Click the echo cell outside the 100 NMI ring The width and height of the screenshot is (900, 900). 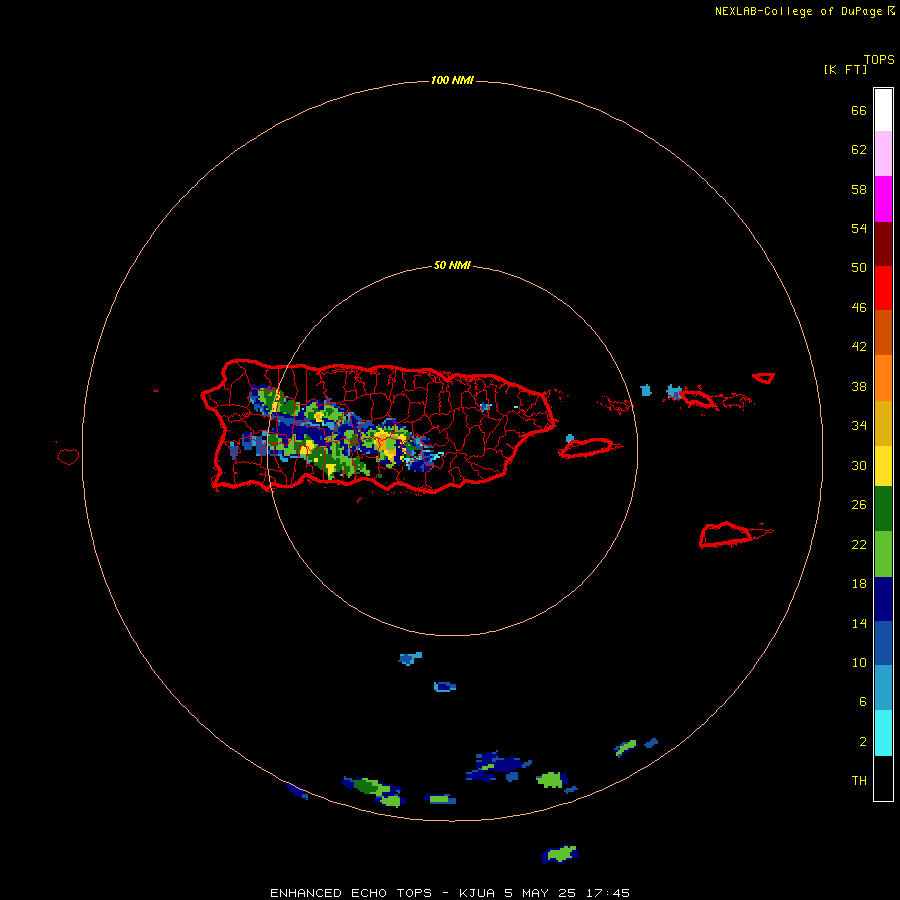(x=560, y=854)
